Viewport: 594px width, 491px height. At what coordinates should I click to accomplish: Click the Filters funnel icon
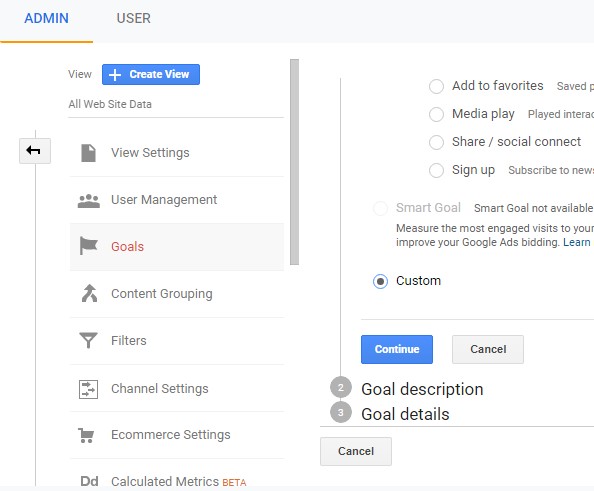[x=88, y=340]
